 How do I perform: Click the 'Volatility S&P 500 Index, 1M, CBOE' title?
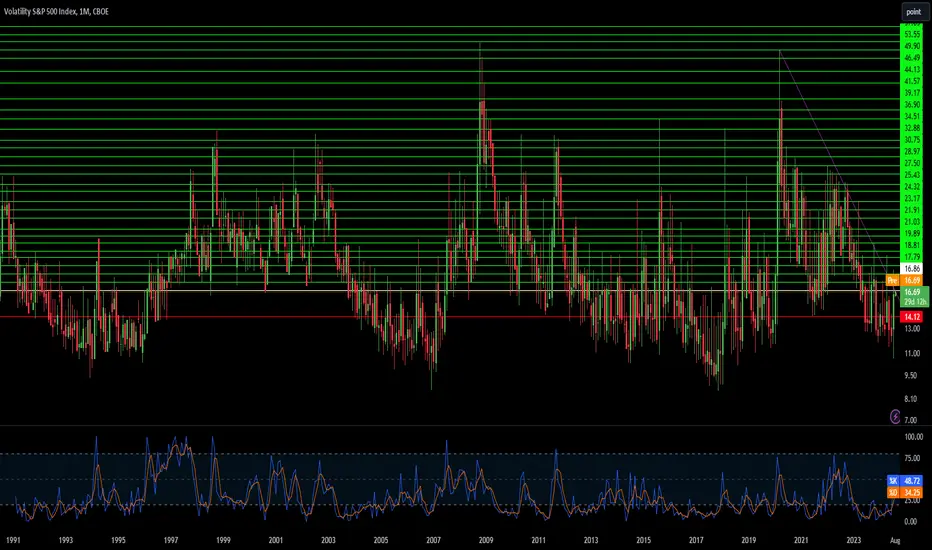(56, 11)
